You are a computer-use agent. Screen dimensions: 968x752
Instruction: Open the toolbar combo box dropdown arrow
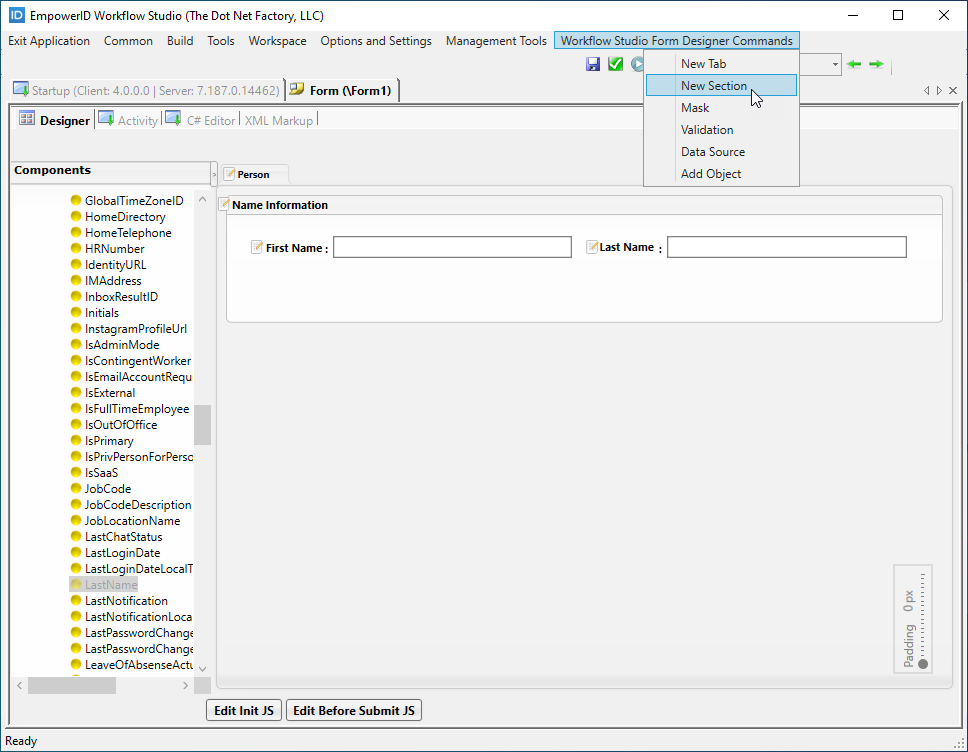click(x=834, y=64)
